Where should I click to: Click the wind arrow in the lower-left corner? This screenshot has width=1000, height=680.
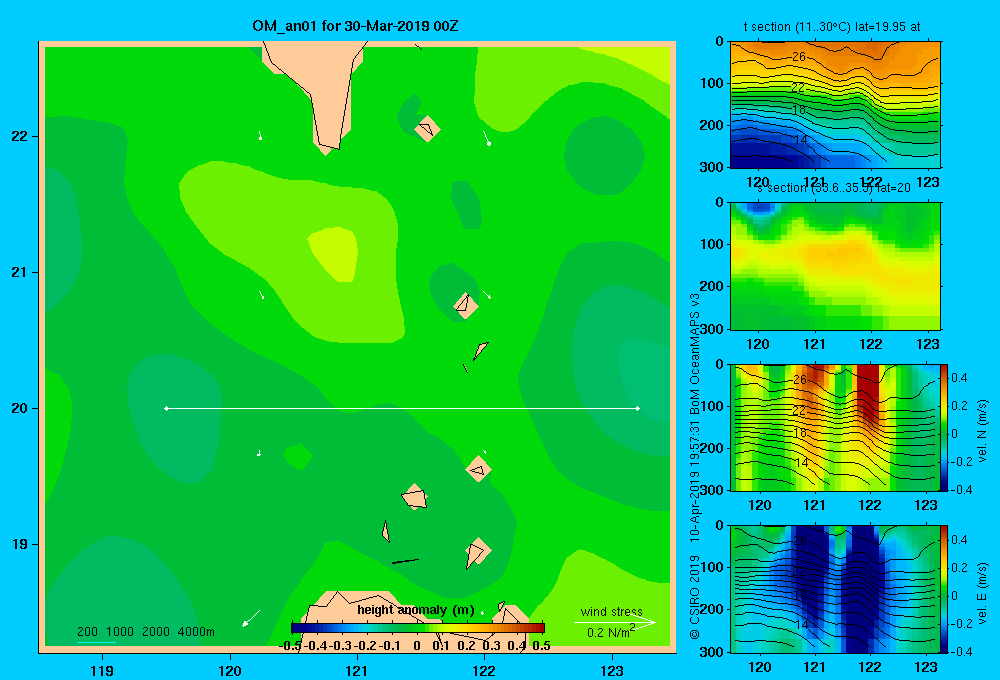pos(251,618)
